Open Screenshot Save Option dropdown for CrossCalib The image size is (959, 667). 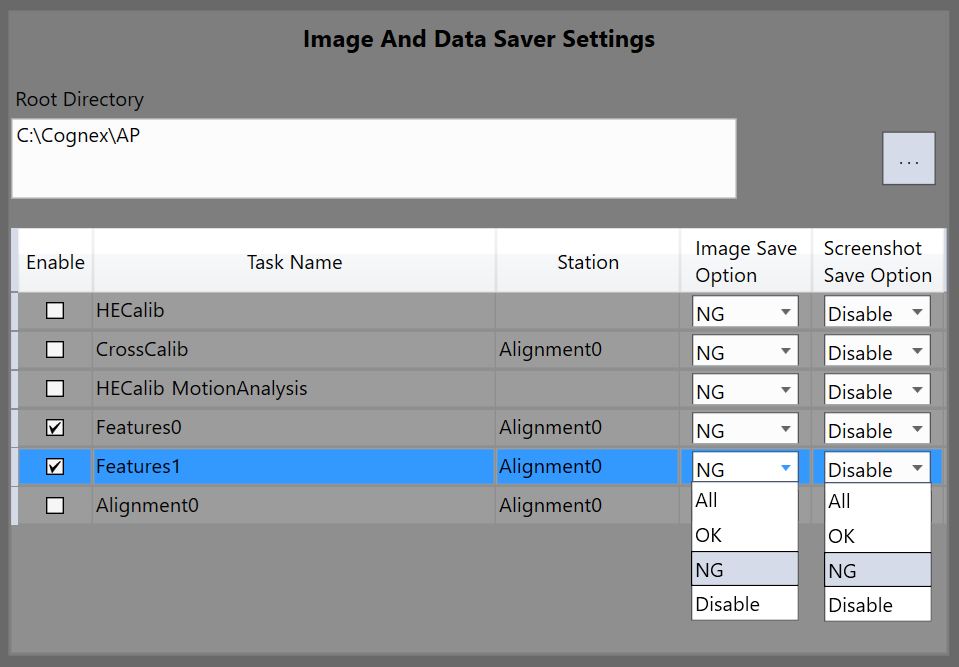[x=877, y=351]
